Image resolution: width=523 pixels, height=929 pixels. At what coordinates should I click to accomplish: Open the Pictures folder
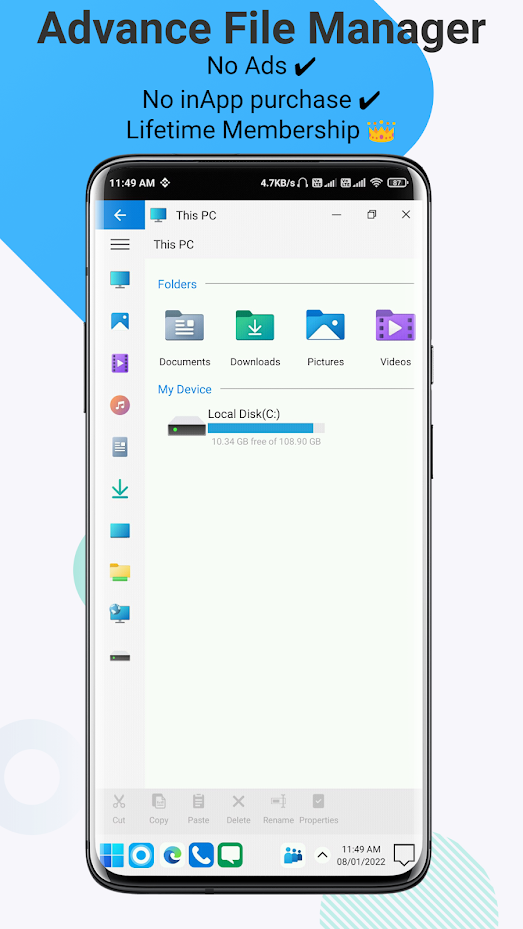[x=325, y=338]
